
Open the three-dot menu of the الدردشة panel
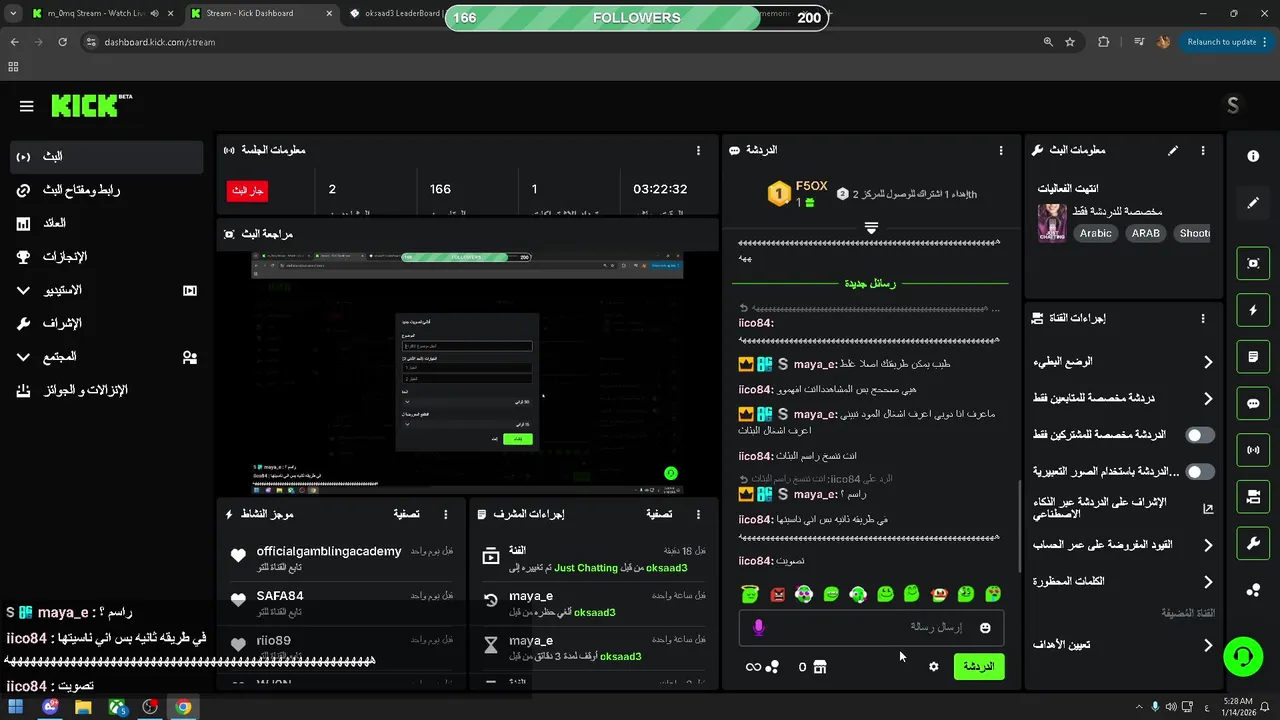(1000, 150)
